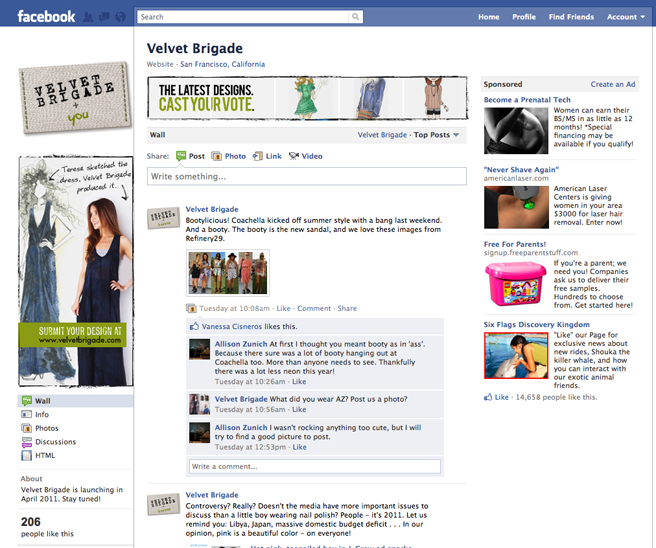Click the Velvet Brigade profile logo image
656x548 pixels.
[75, 98]
